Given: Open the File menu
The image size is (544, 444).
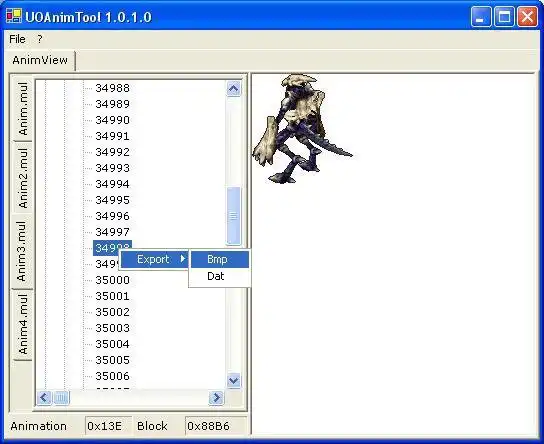Looking at the screenshot, I should click(x=17, y=39).
